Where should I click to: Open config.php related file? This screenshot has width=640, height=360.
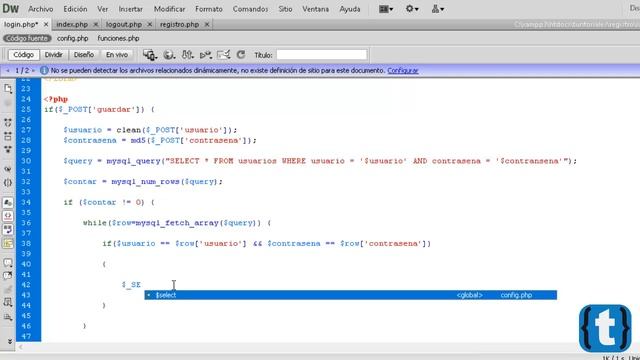[72, 38]
